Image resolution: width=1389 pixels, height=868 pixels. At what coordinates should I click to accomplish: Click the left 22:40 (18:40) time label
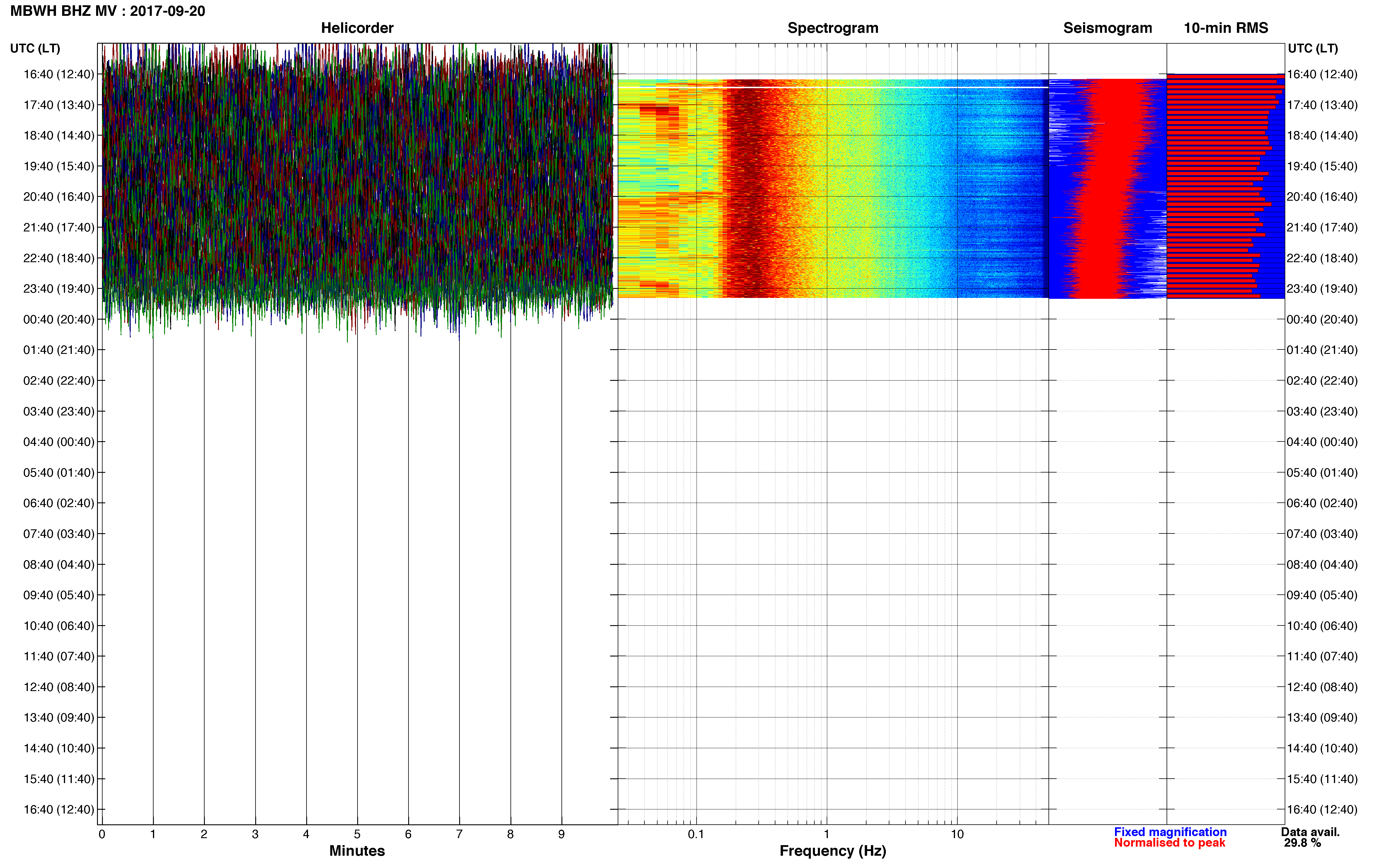59,258
